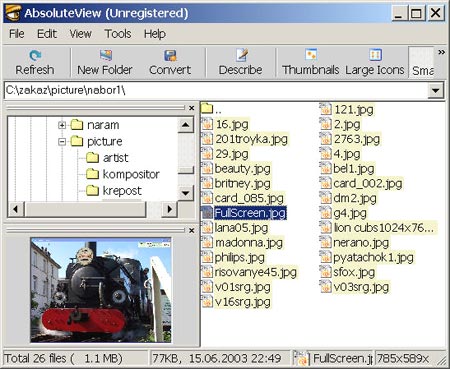
Task: Select the v16srg.jpg file icon
Action: (x=207, y=301)
